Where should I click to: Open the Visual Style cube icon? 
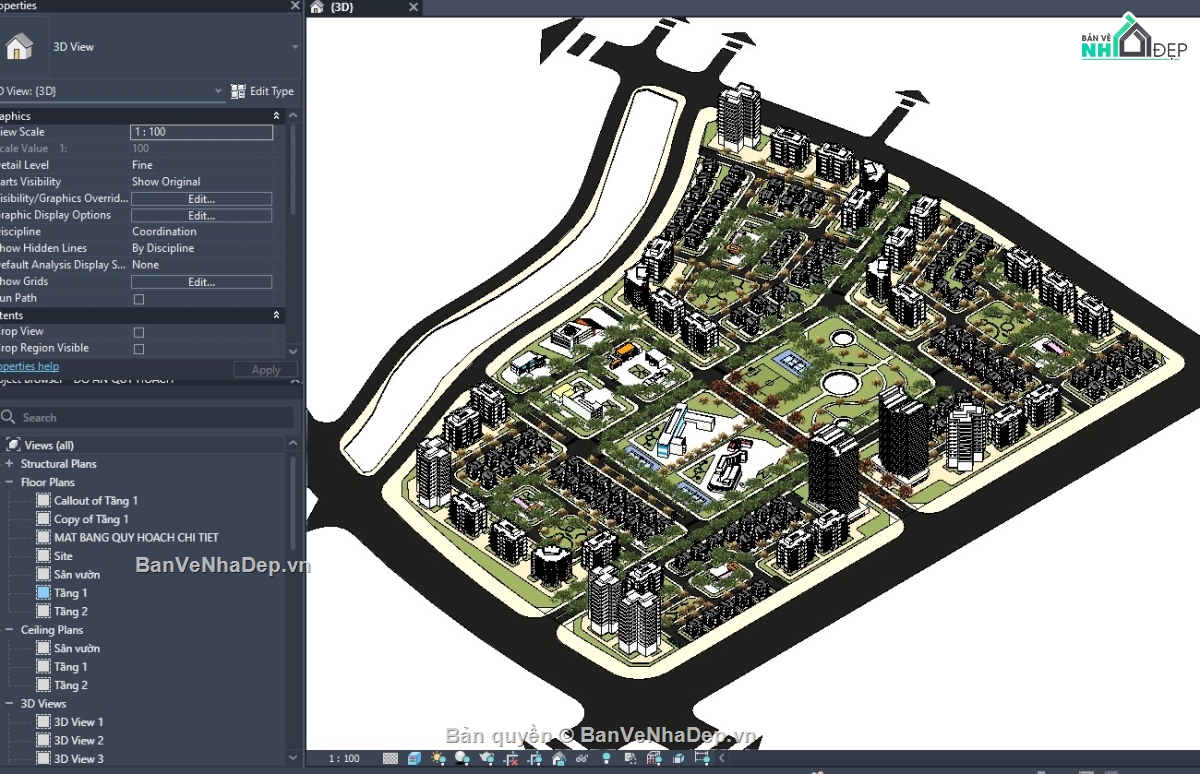pyautogui.click(x=414, y=758)
